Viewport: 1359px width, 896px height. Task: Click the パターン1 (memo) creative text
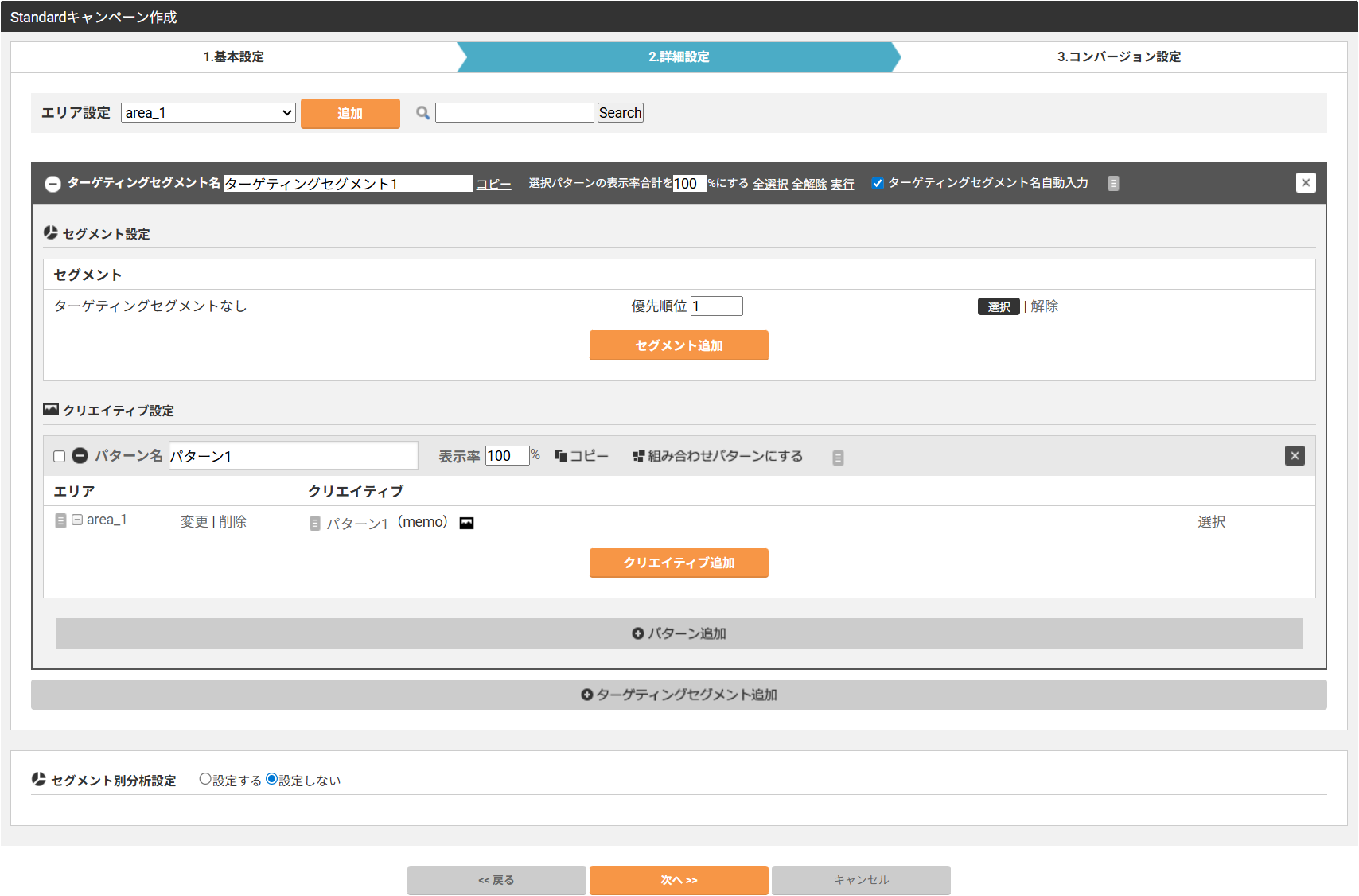(387, 523)
